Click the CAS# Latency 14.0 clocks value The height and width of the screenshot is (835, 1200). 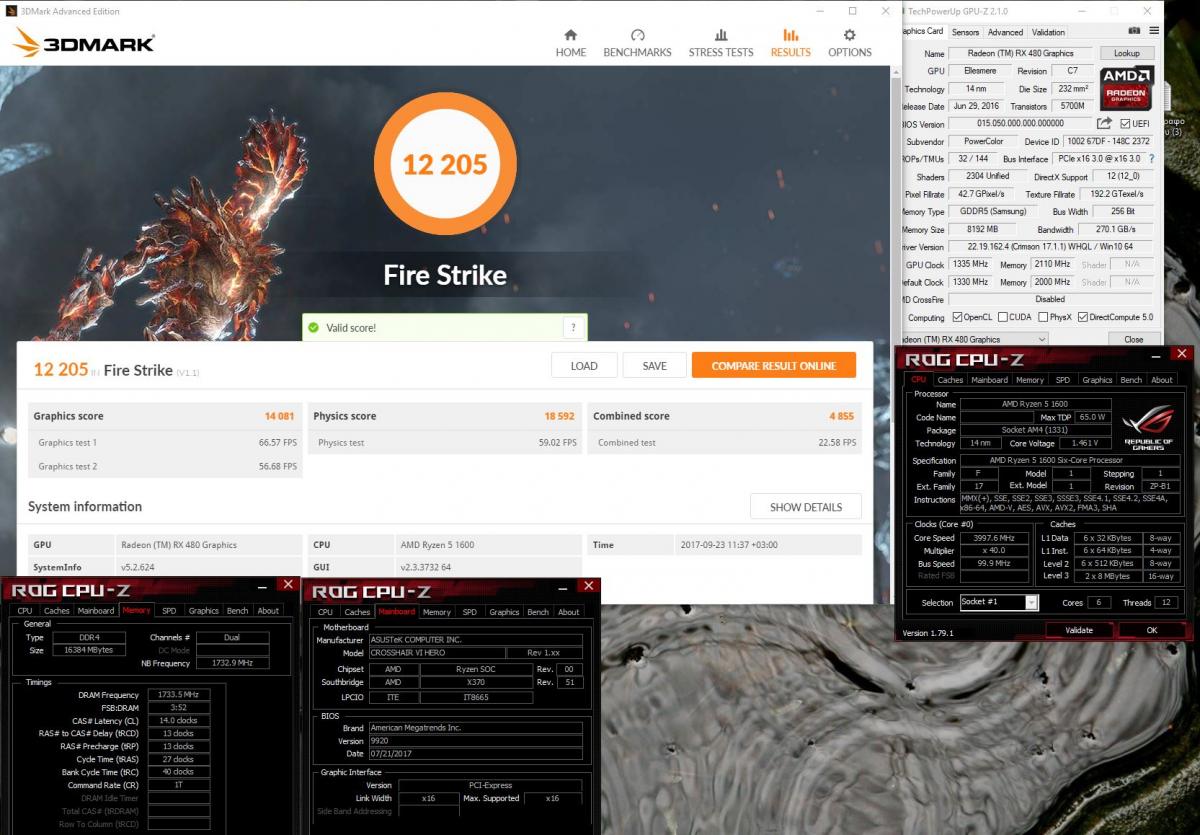click(179, 720)
